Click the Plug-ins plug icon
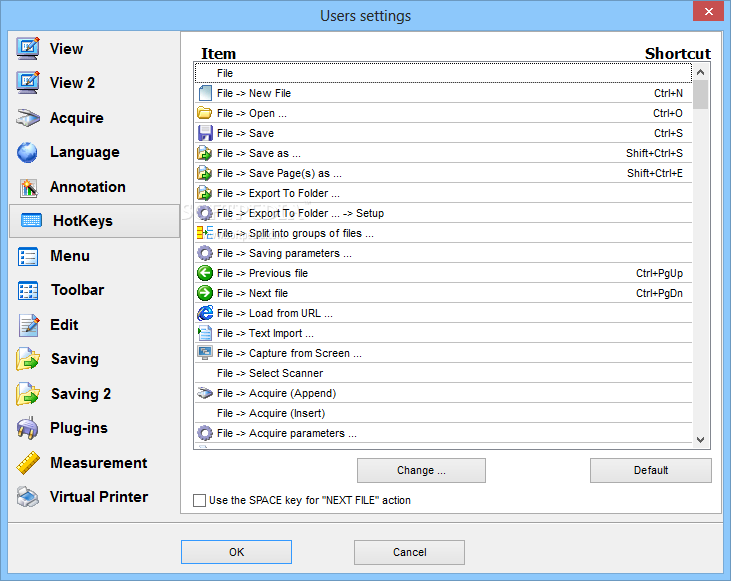 coord(28,428)
